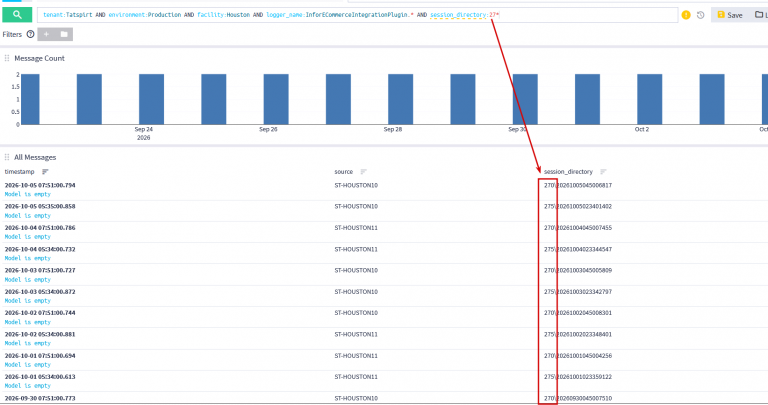The height and width of the screenshot is (405, 768).
Task: Sort by the session_directory column icon
Action: (603, 172)
